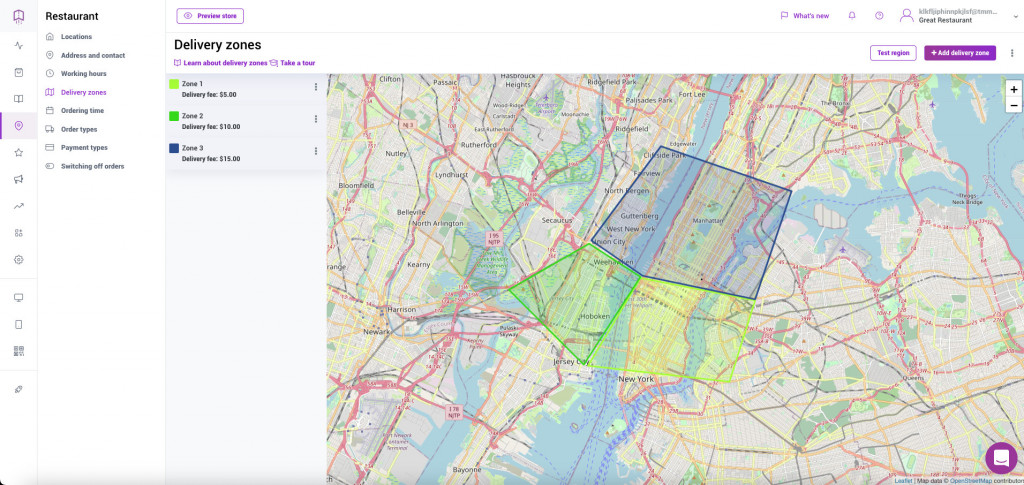The image size is (1024, 485).
Task: Select the star icon in left rail
Action: (18, 153)
